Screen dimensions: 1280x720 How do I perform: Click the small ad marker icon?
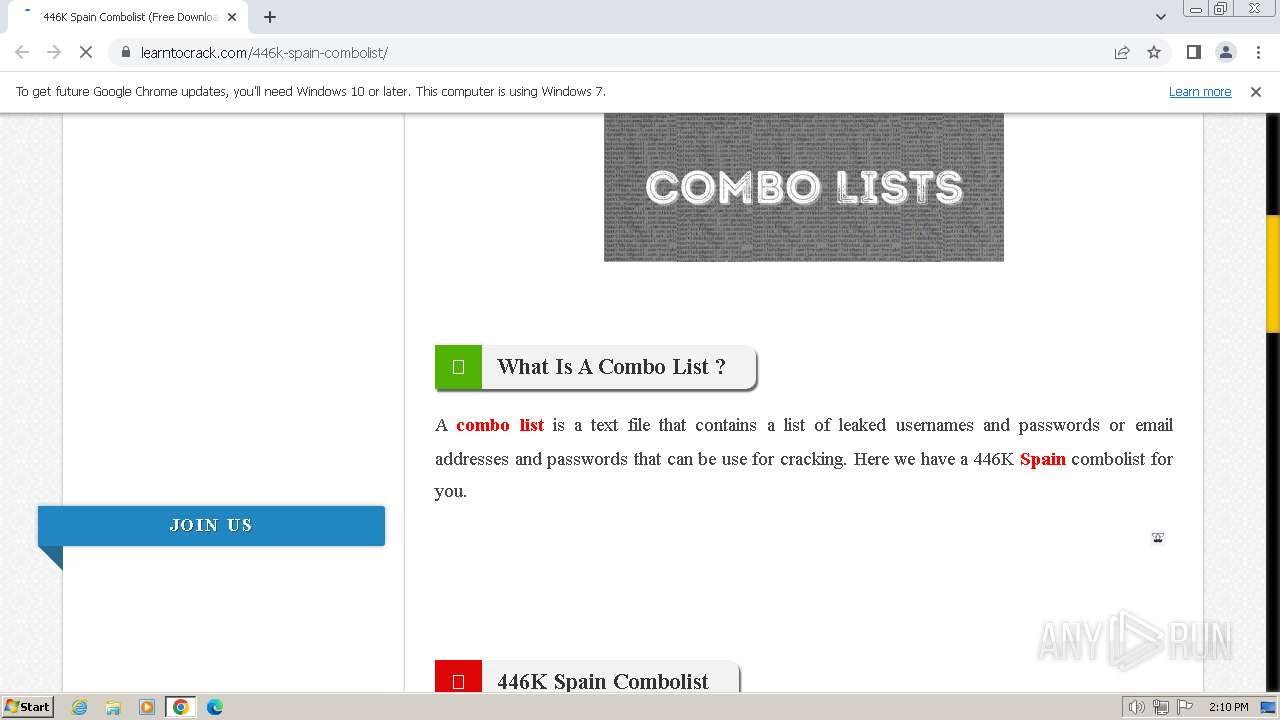tap(1158, 538)
